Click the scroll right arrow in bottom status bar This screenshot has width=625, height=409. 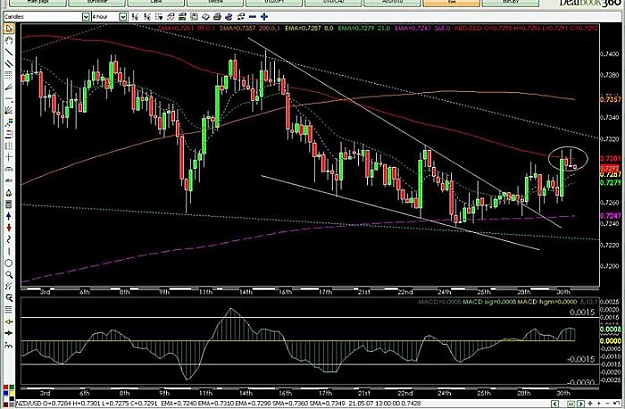[582, 403]
